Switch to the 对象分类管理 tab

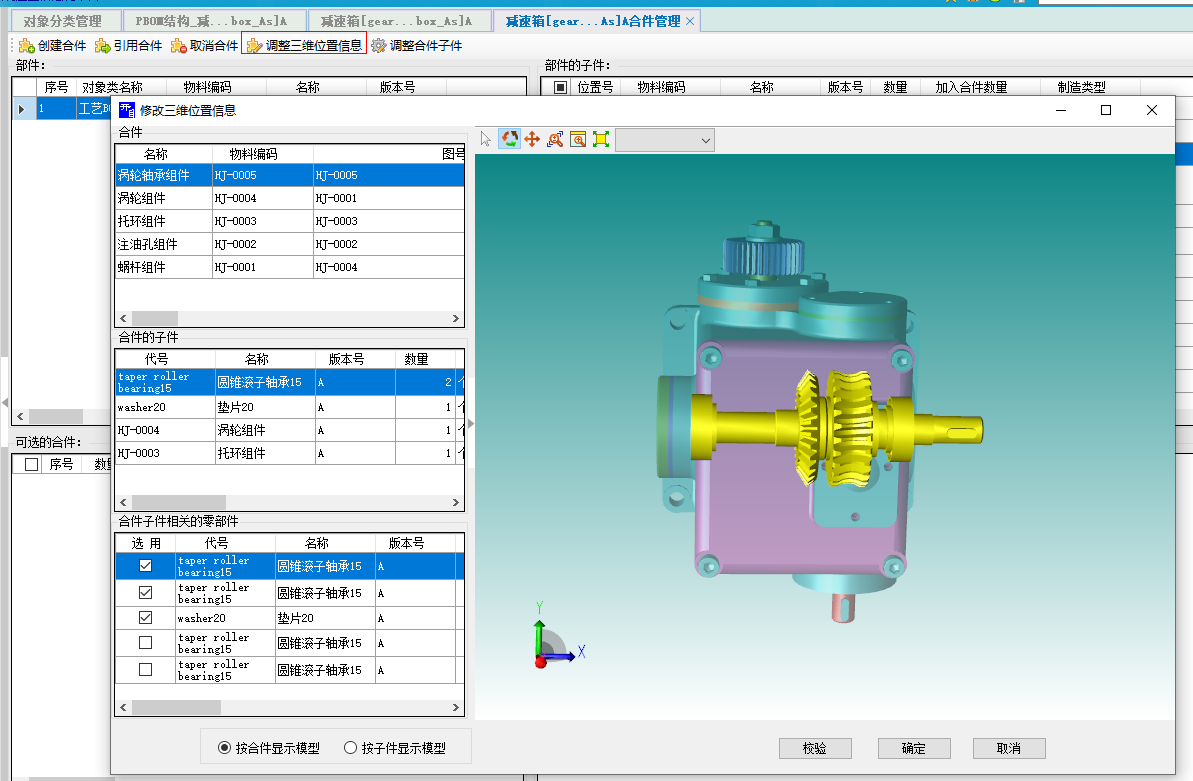click(x=62, y=20)
